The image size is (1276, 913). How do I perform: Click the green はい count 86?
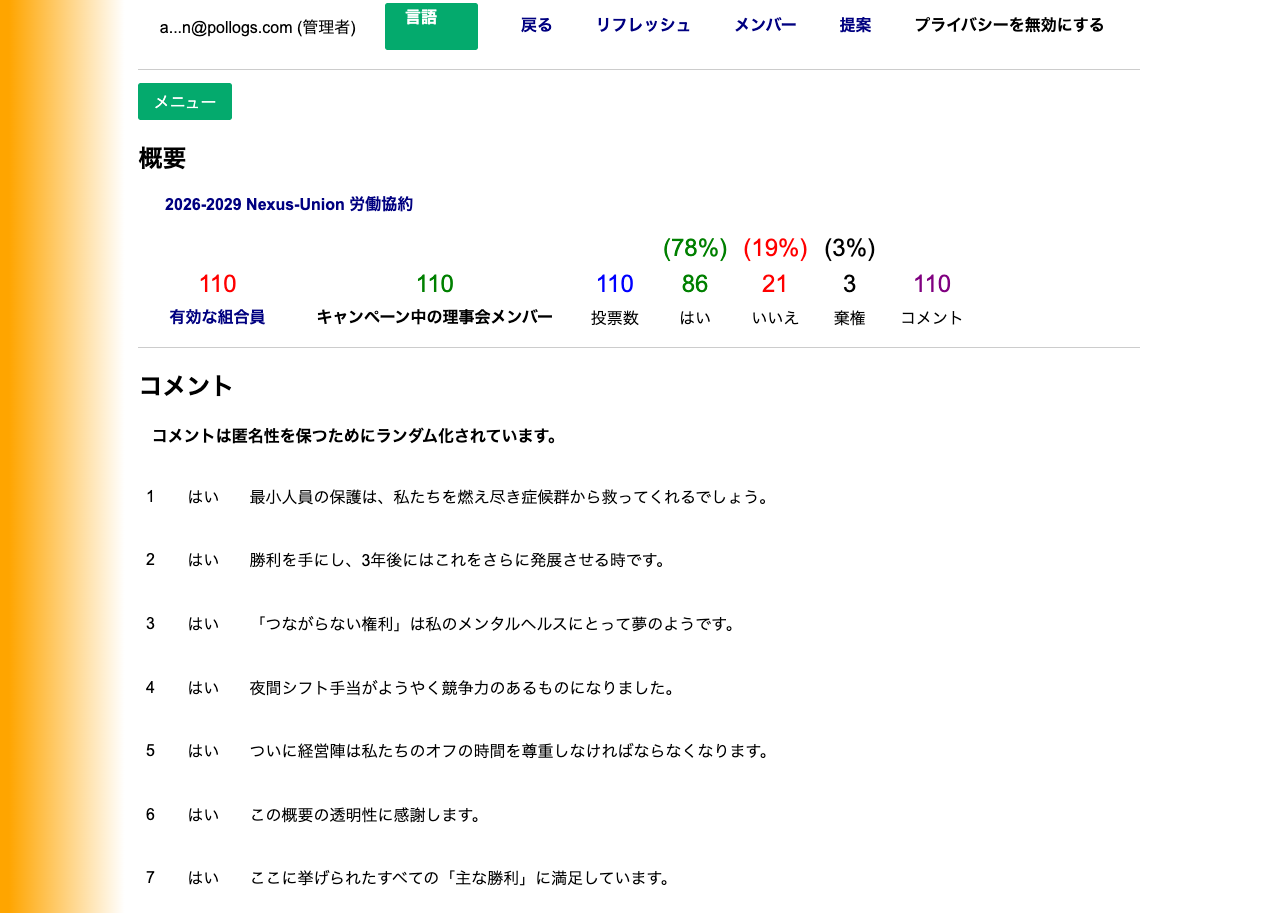click(695, 284)
